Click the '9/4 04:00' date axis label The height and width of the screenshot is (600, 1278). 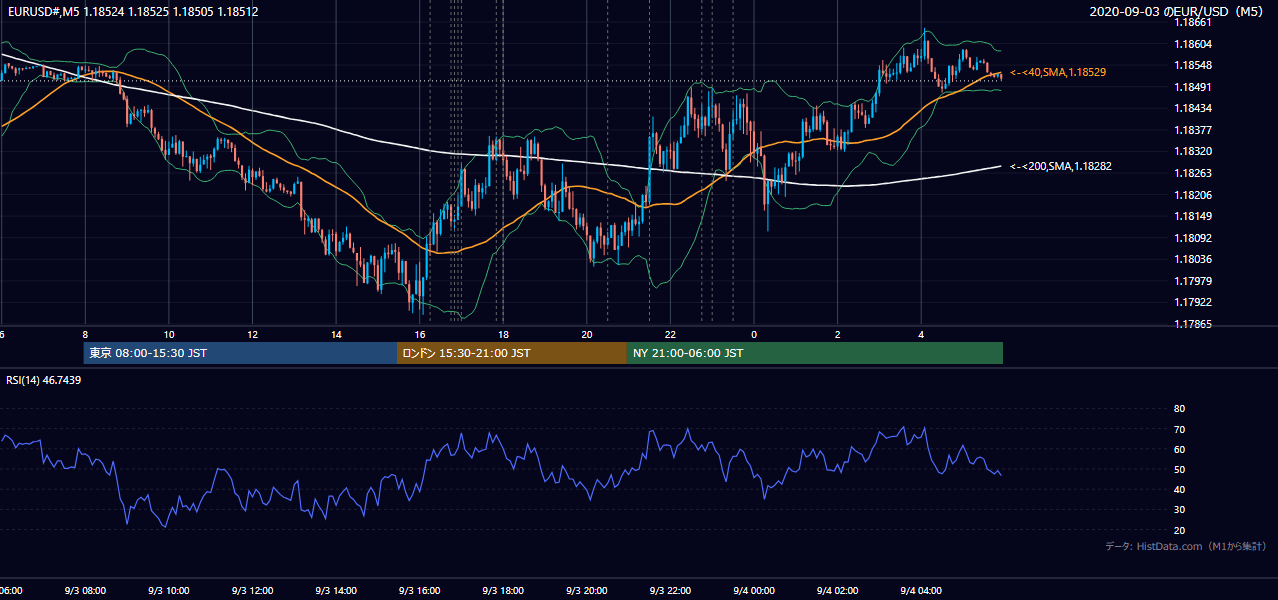coord(921,591)
